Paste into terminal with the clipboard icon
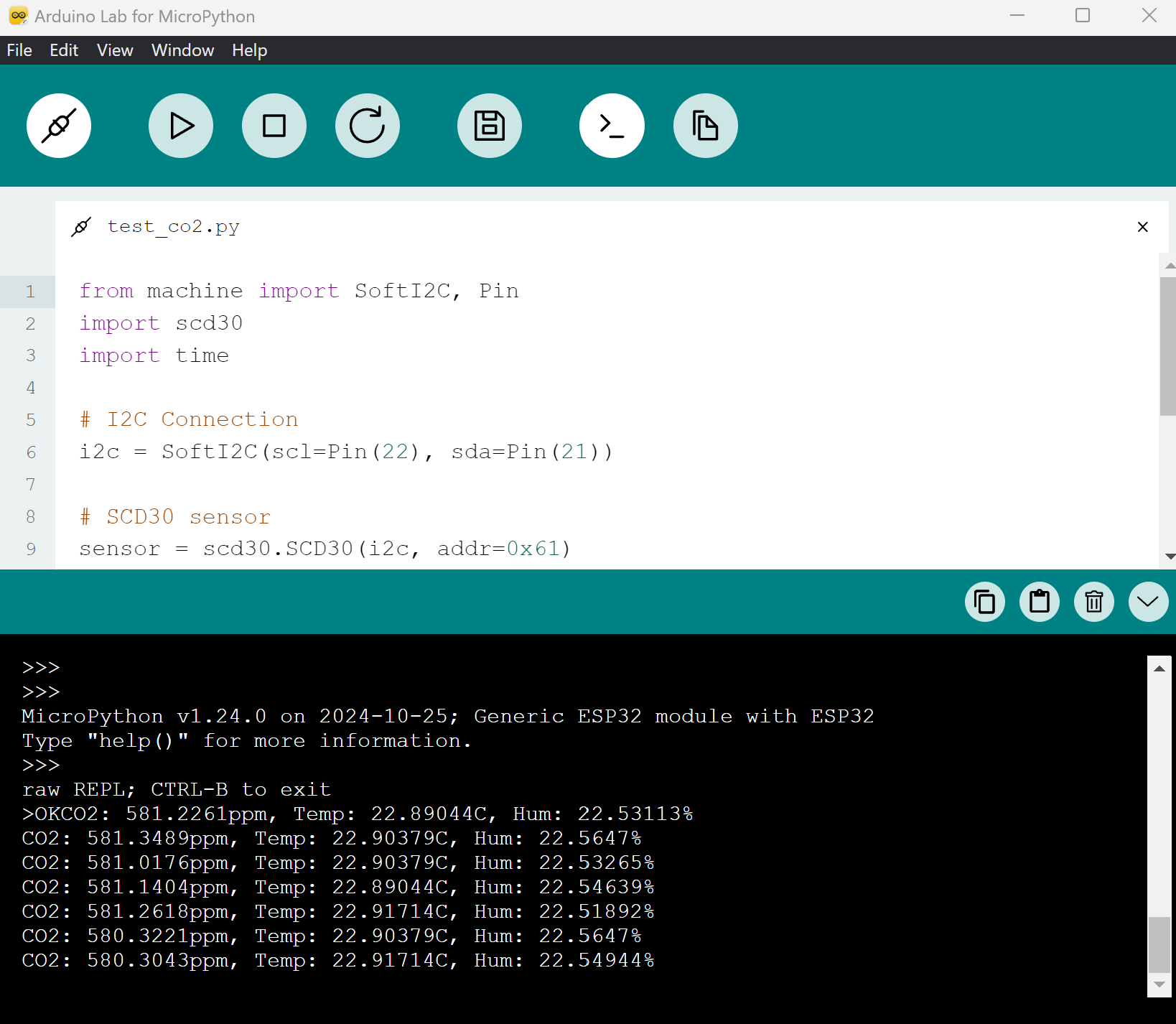Image resolution: width=1176 pixels, height=1024 pixels. [1040, 602]
